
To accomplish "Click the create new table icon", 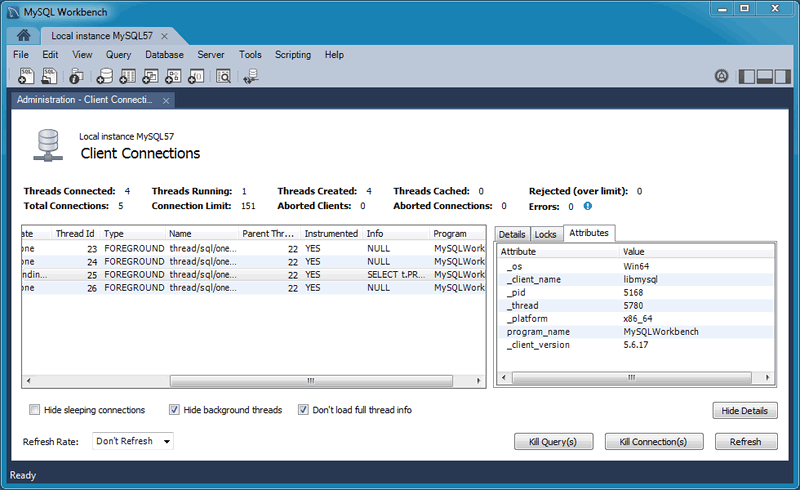I will (x=127, y=76).
